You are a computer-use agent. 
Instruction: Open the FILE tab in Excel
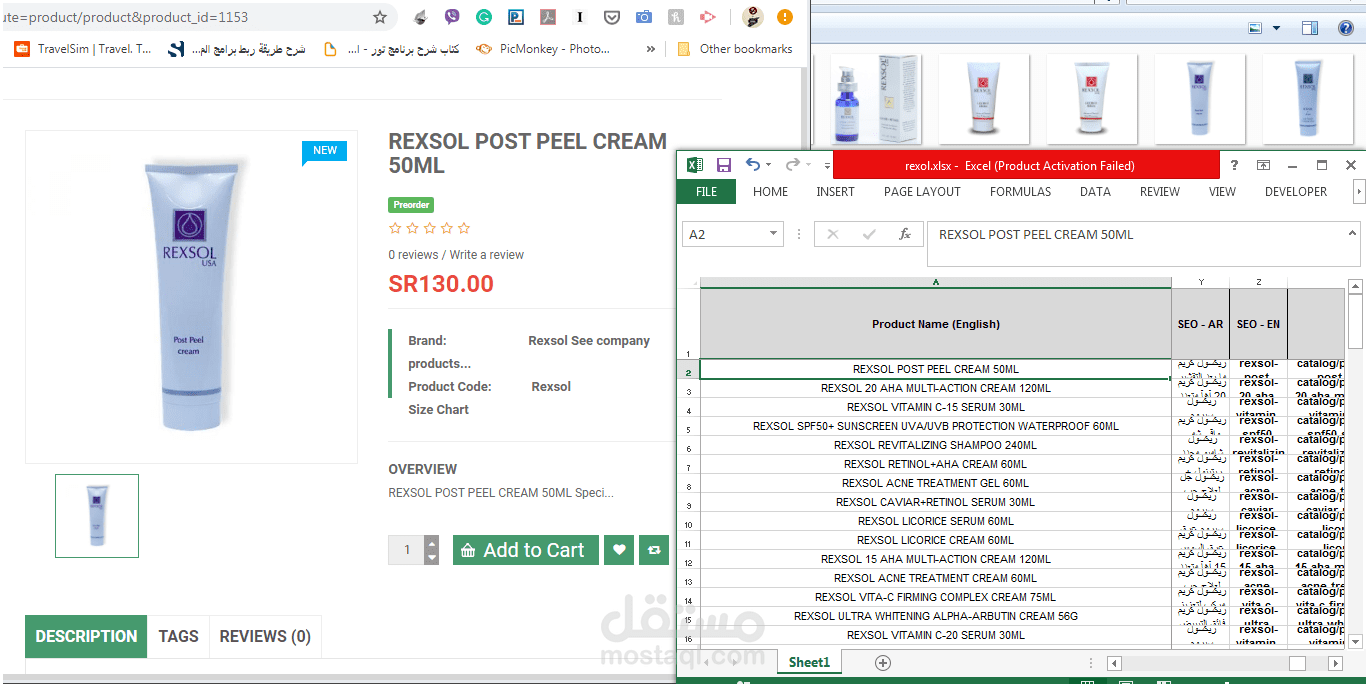click(x=706, y=192)
